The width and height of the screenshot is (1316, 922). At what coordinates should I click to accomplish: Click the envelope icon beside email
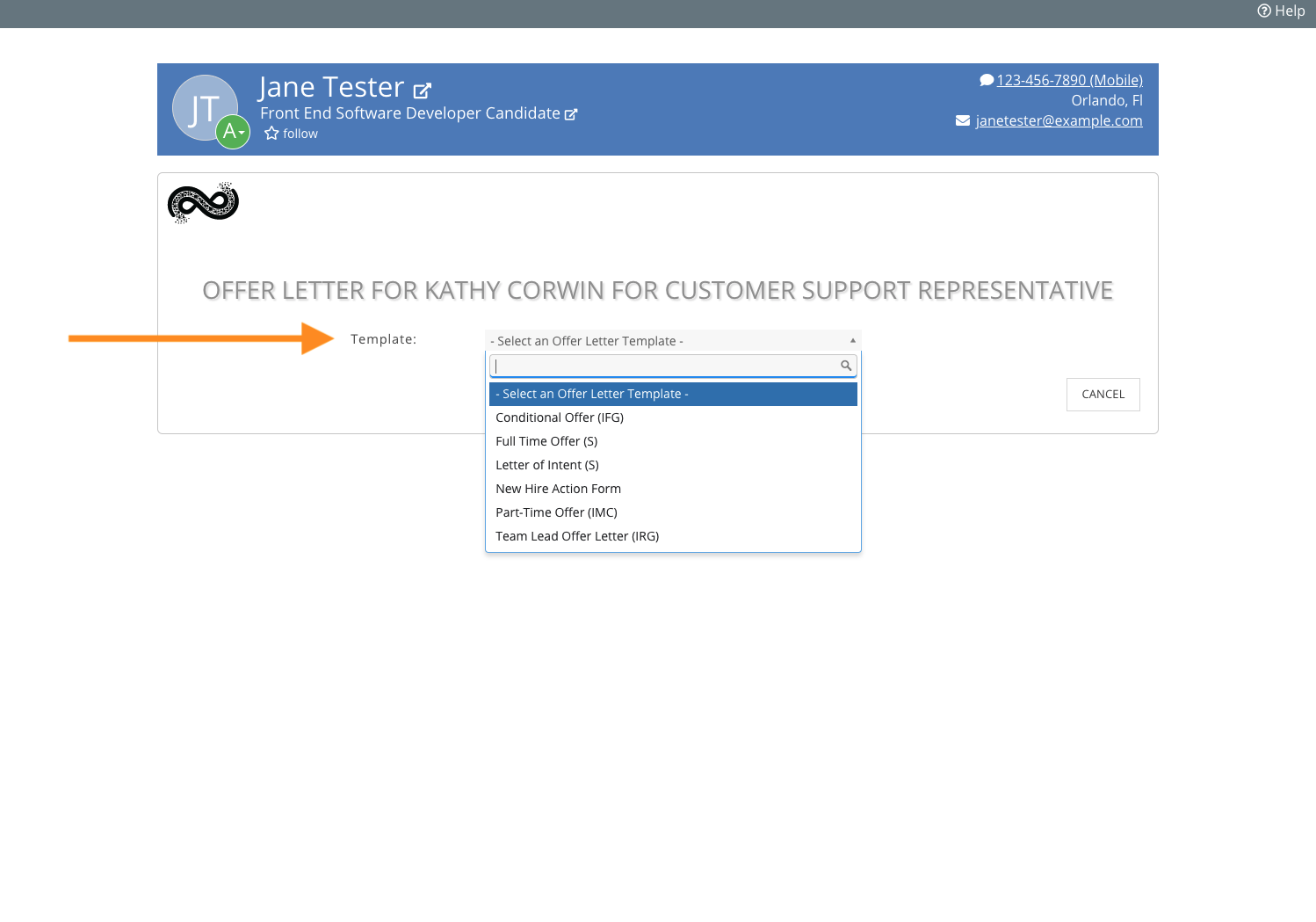point(963,120)
